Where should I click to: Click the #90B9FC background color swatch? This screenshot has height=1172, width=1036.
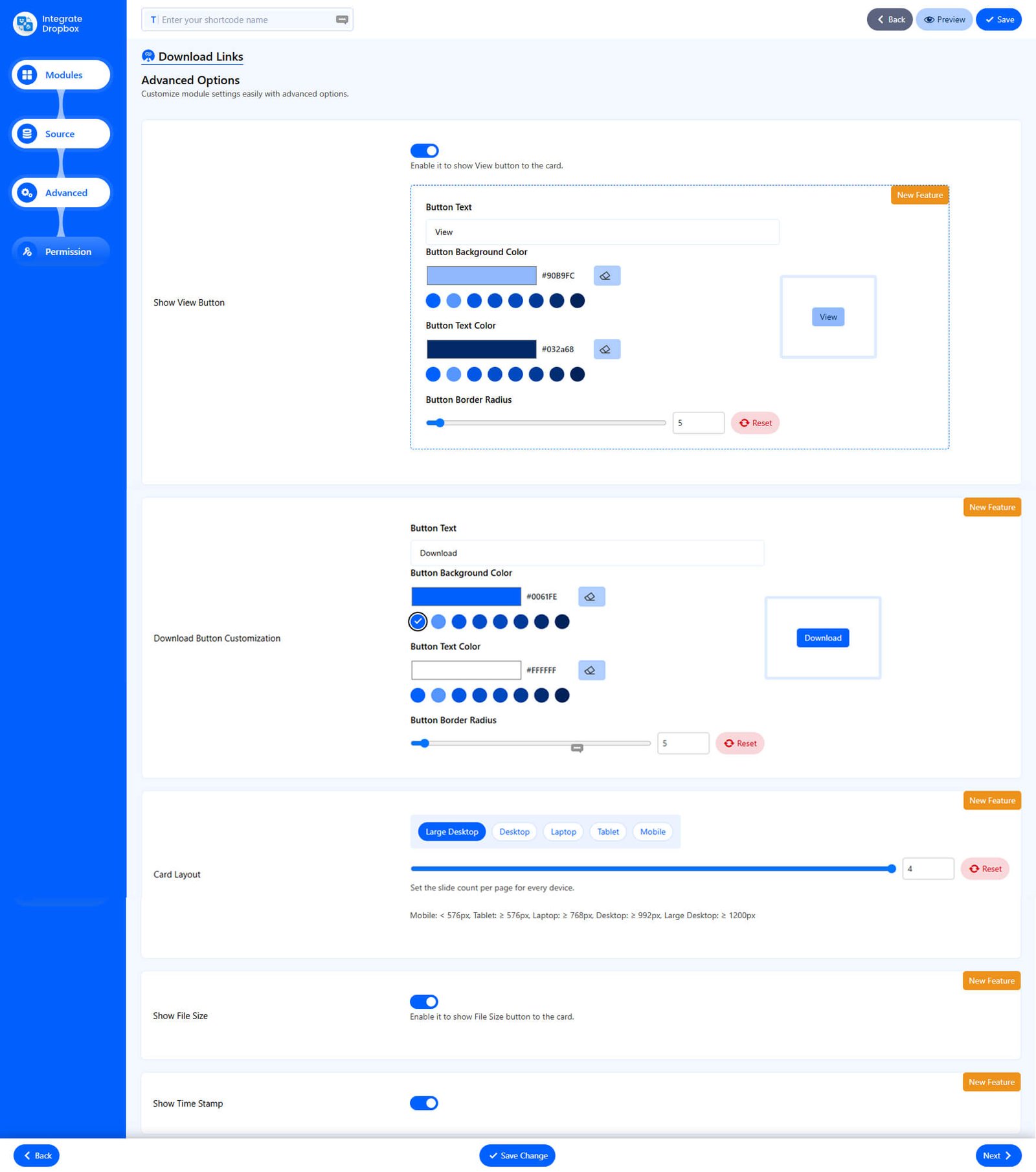pyautogui.click(x=481, y=276)
